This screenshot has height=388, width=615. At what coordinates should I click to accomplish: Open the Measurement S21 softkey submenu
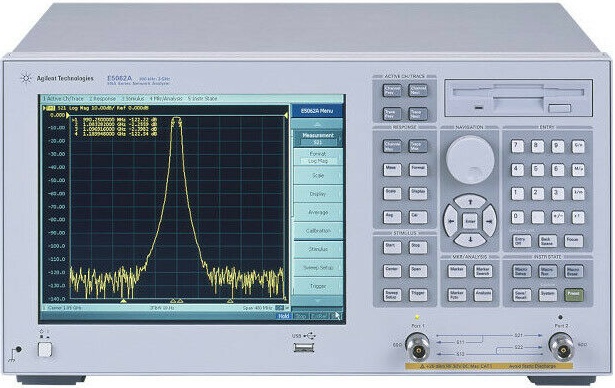[x=318, y=138]
